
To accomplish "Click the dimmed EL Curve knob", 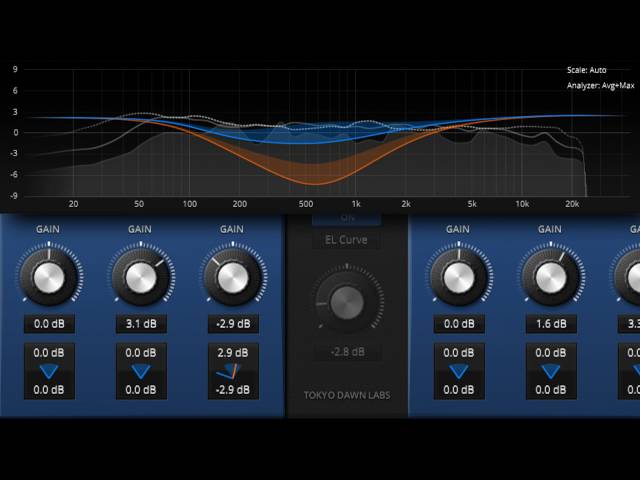I will [x=347, y=303].
